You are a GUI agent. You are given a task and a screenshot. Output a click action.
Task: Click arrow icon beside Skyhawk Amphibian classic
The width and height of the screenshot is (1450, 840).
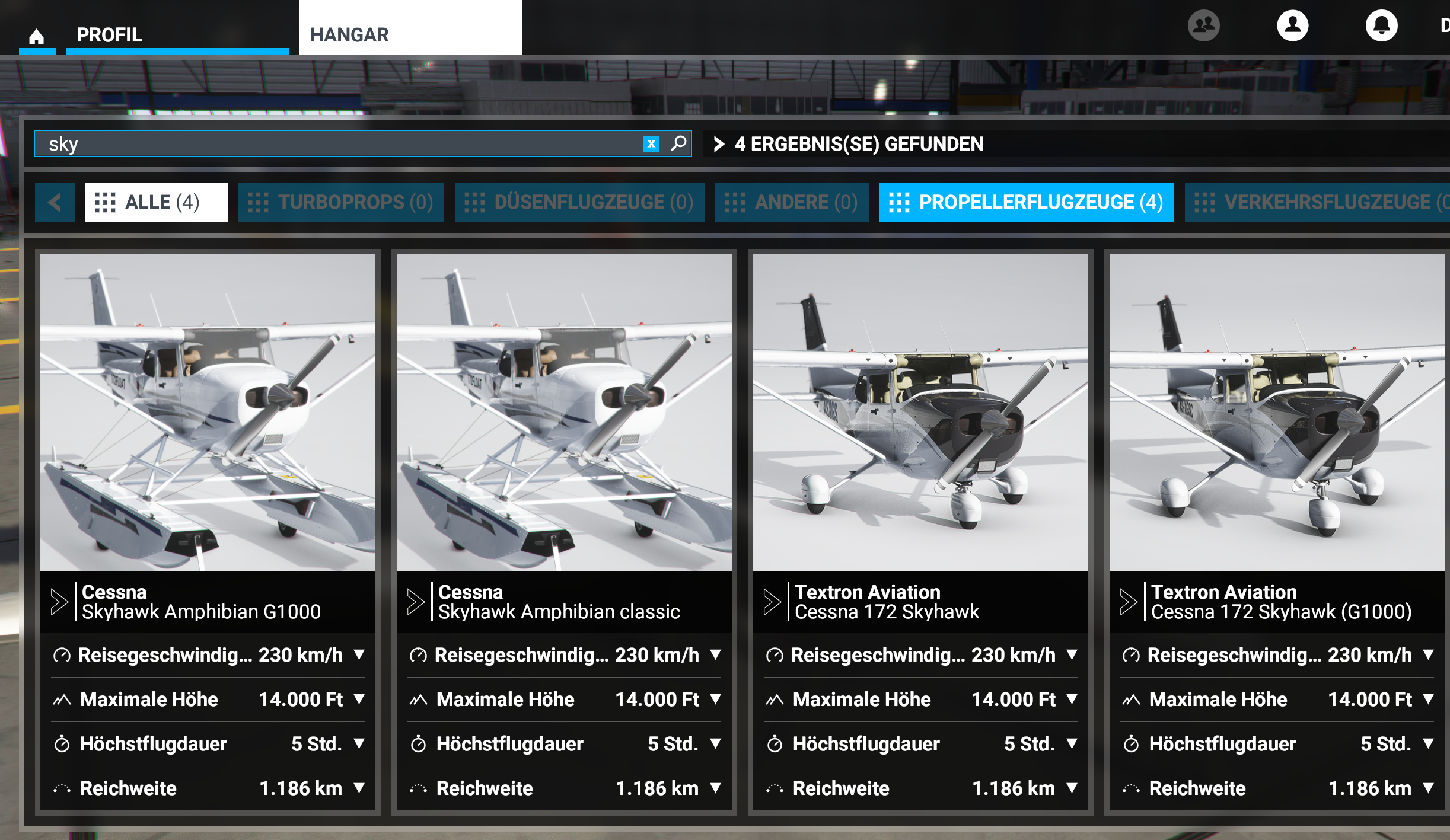(x=416, y=602)
